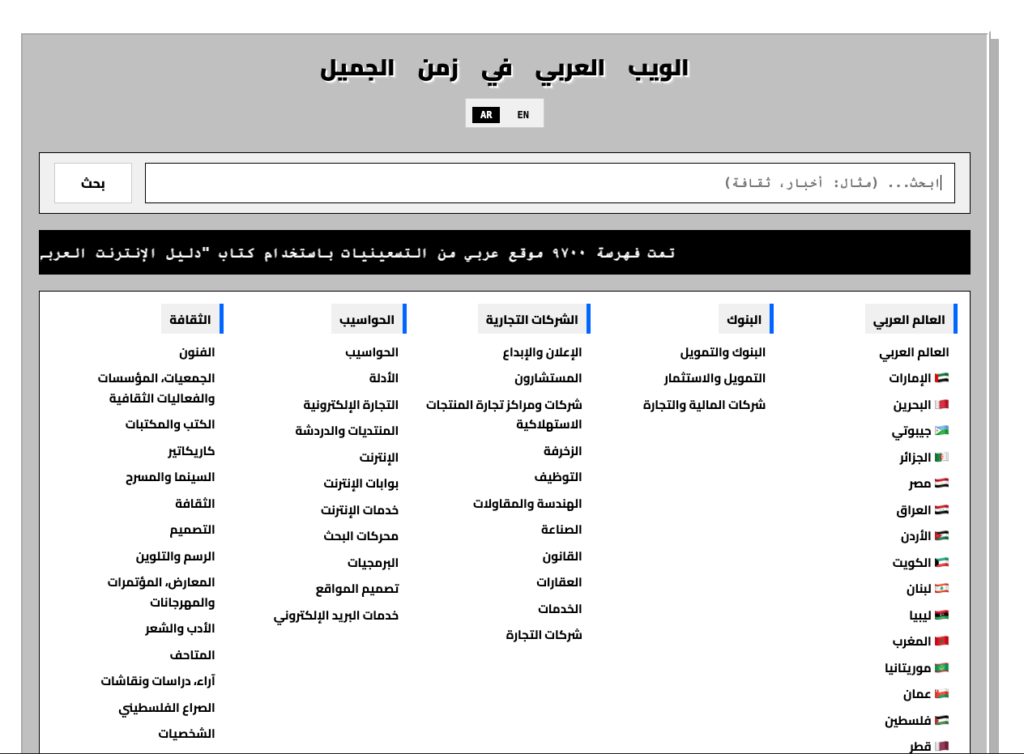The width and height of the screenshot is (1024, 754).
Task: Switch language to EN
Action: [523, 115]
